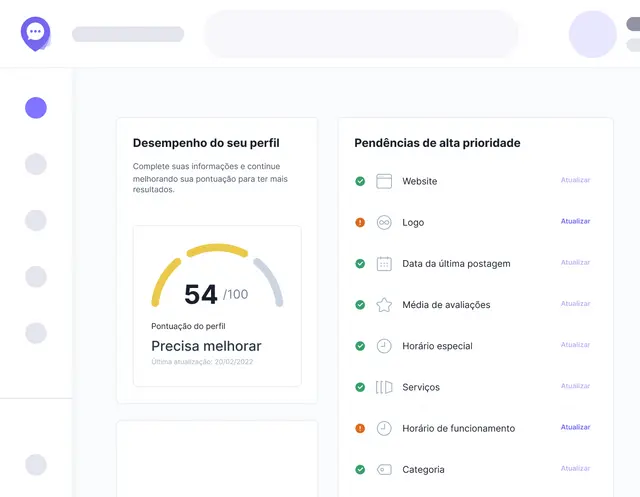Image resolution: width=640 pixels, height=497 pixels.
Task: Click orange warning status for Horário de funcionamento
Action: (x=360, y=428)
